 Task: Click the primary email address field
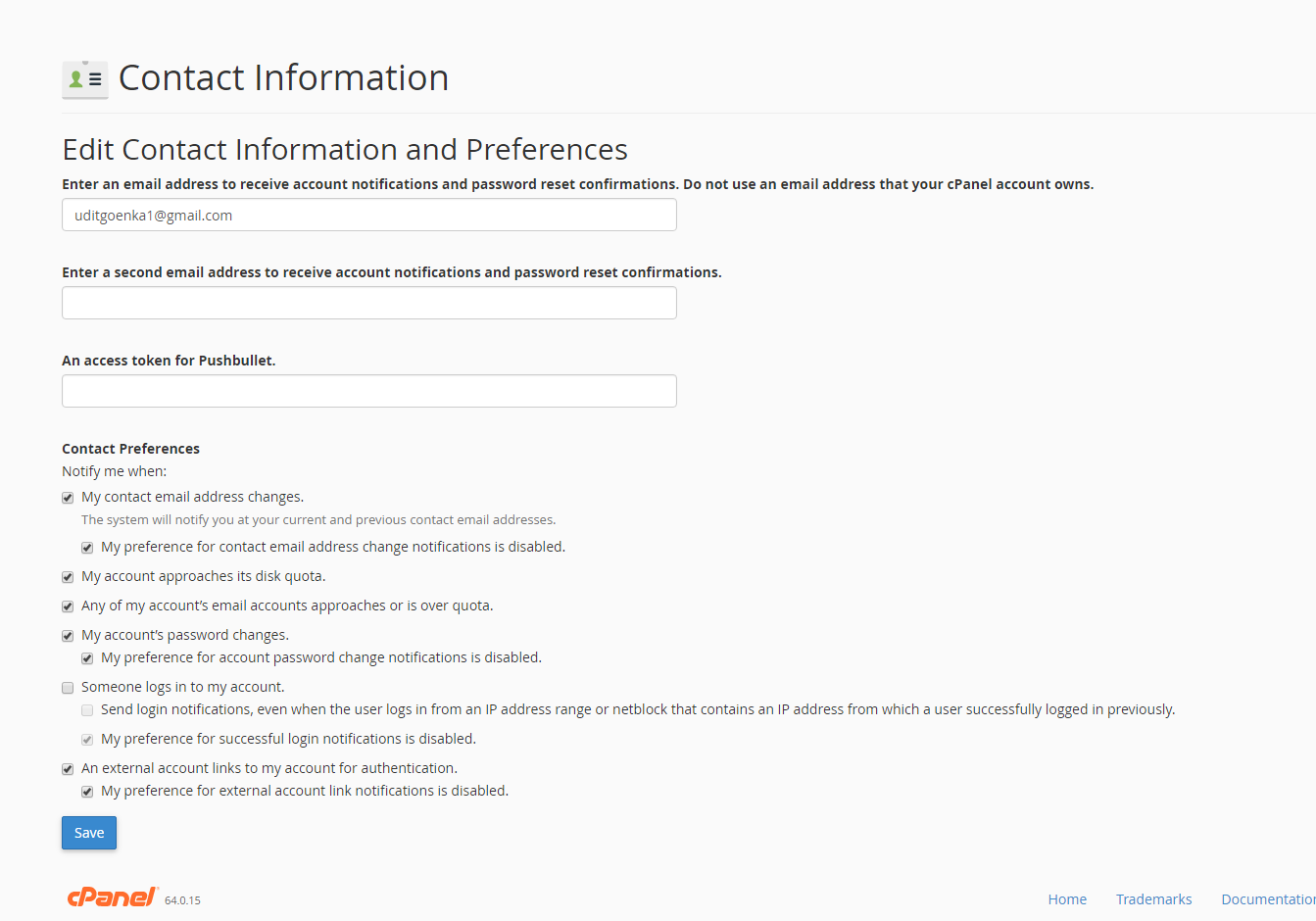369,215
